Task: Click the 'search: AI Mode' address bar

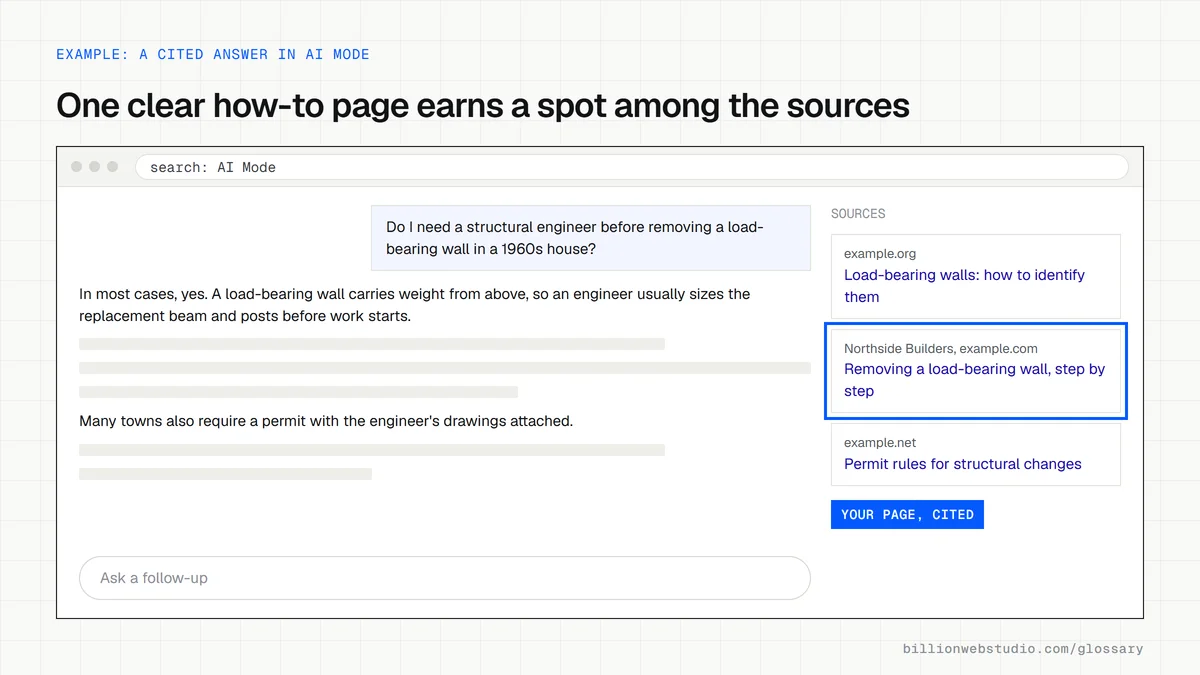Action: [632, 167]
